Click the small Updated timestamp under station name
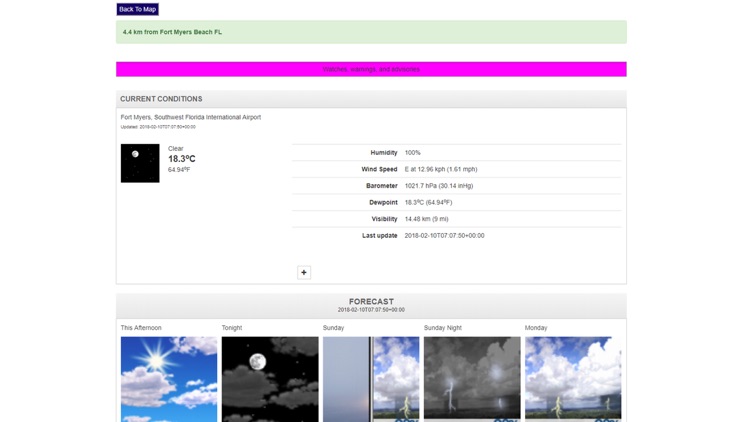This screenshot has width=750, height=422. (158, 127)
